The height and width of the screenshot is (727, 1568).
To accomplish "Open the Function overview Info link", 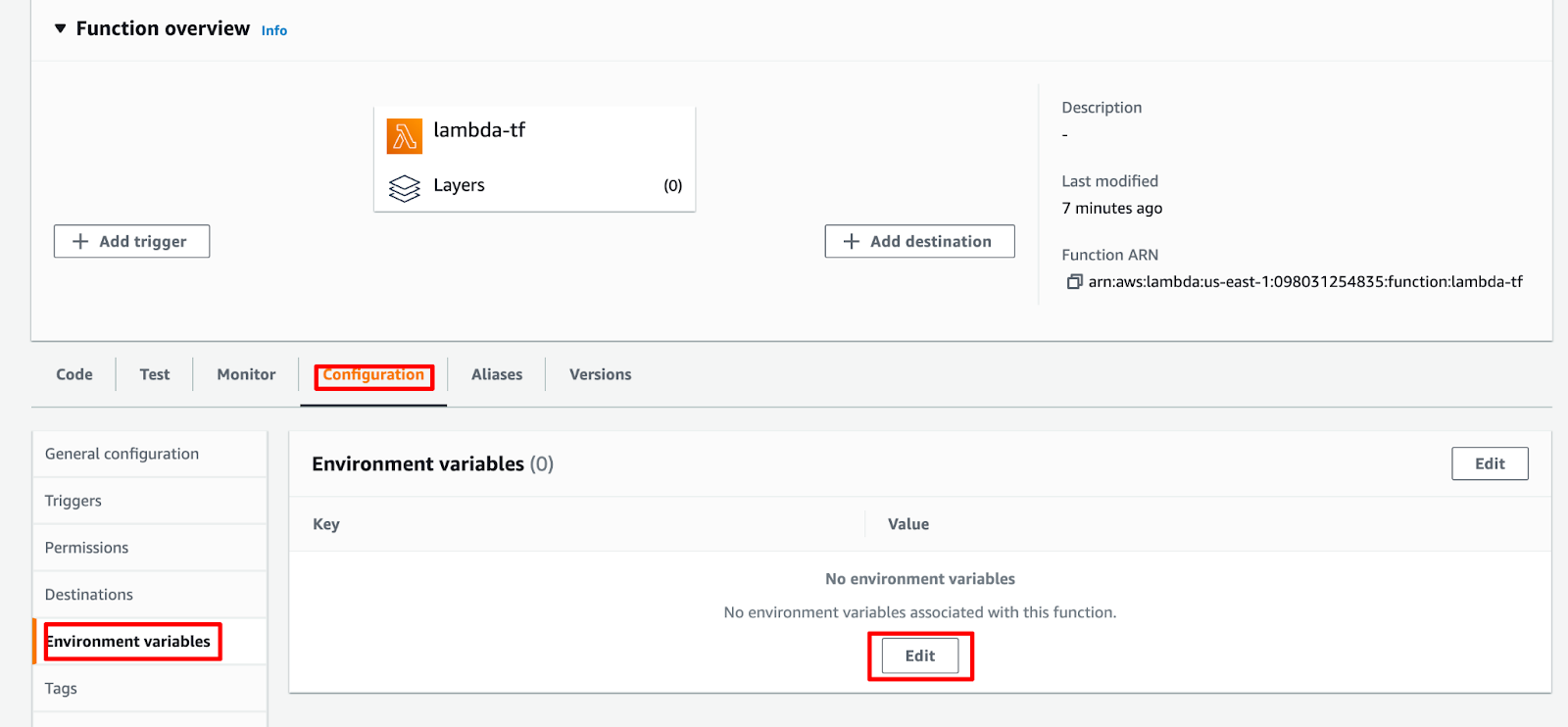I will coord(274,30).
